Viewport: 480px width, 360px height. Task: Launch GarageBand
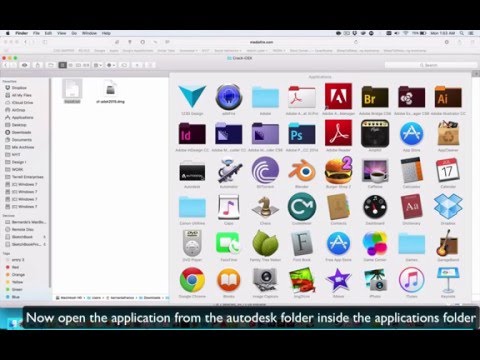tap(448, 243)
